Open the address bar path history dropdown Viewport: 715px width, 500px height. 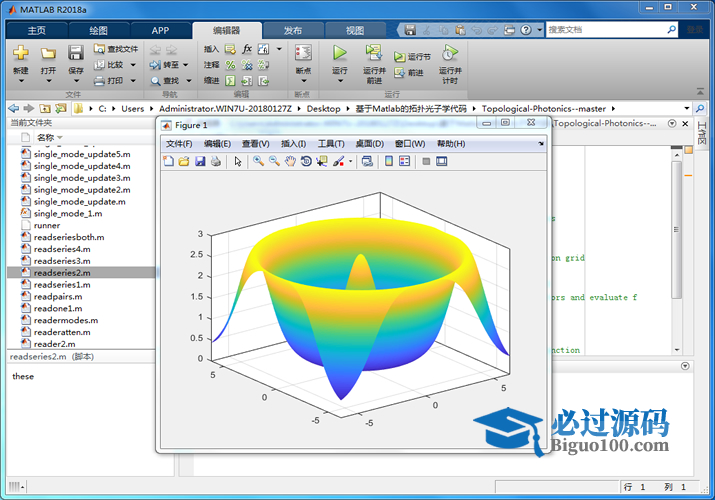(x=687, y=108)
